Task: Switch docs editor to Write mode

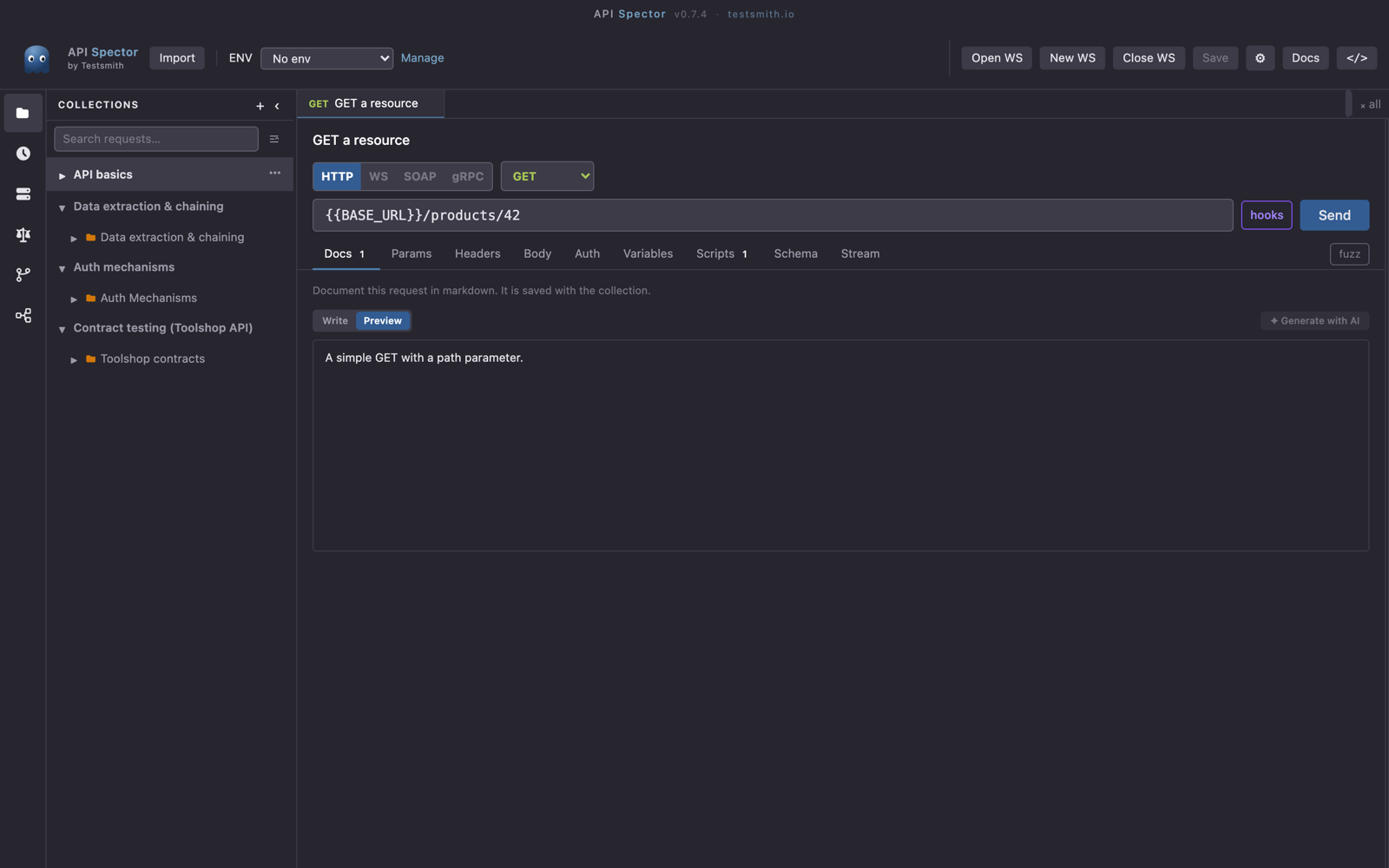Action: [x=335, y=321]
